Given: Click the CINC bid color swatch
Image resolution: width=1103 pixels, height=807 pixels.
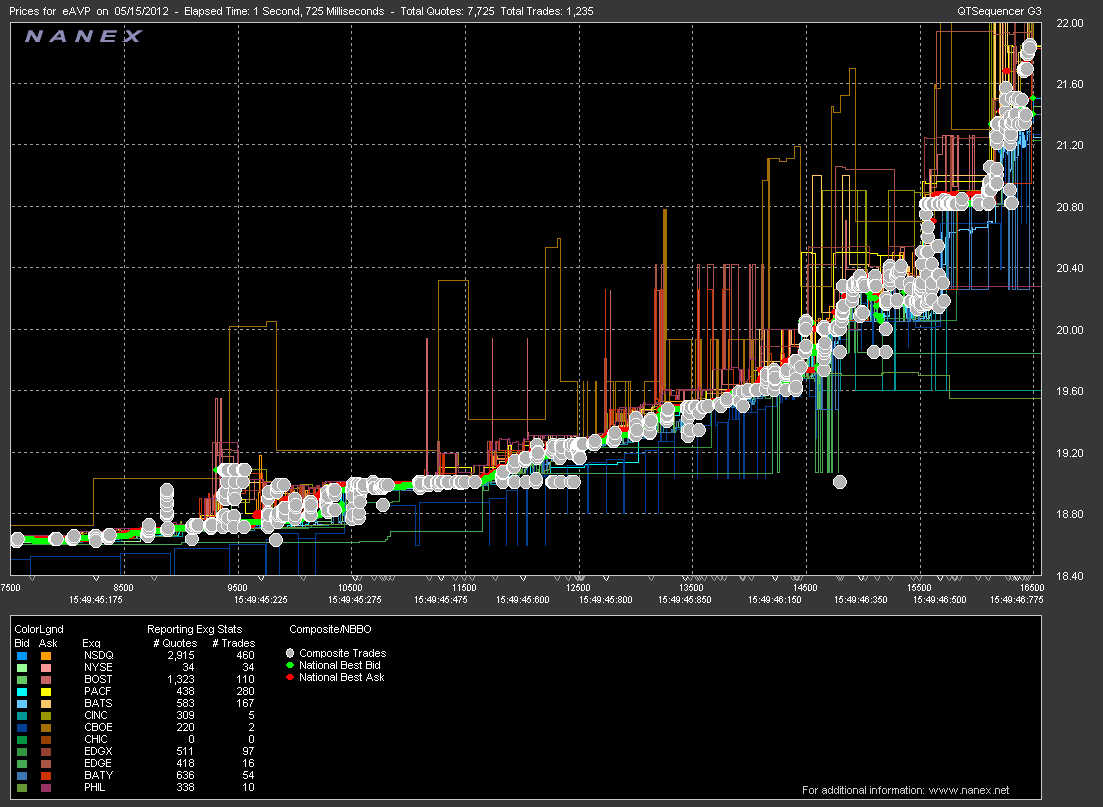Looking at the screenshot, I should point(22,716).
